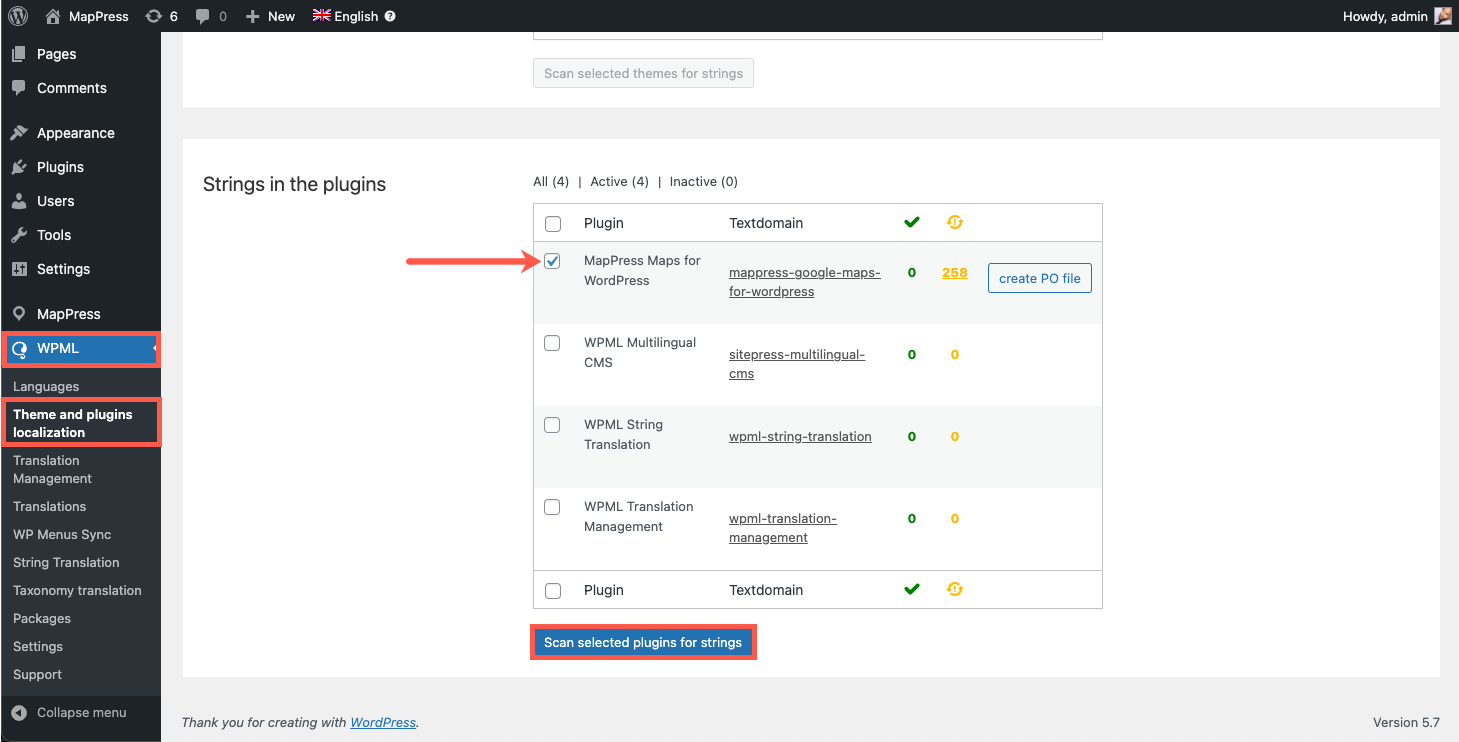
Task: Click the WordPress logo icon
Action: point(18,16)
